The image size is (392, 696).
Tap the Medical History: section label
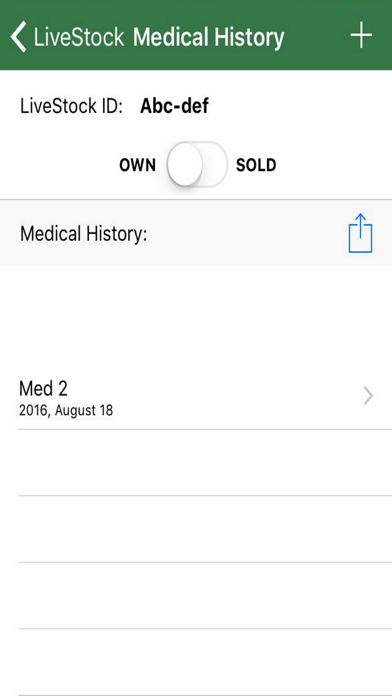83,233
